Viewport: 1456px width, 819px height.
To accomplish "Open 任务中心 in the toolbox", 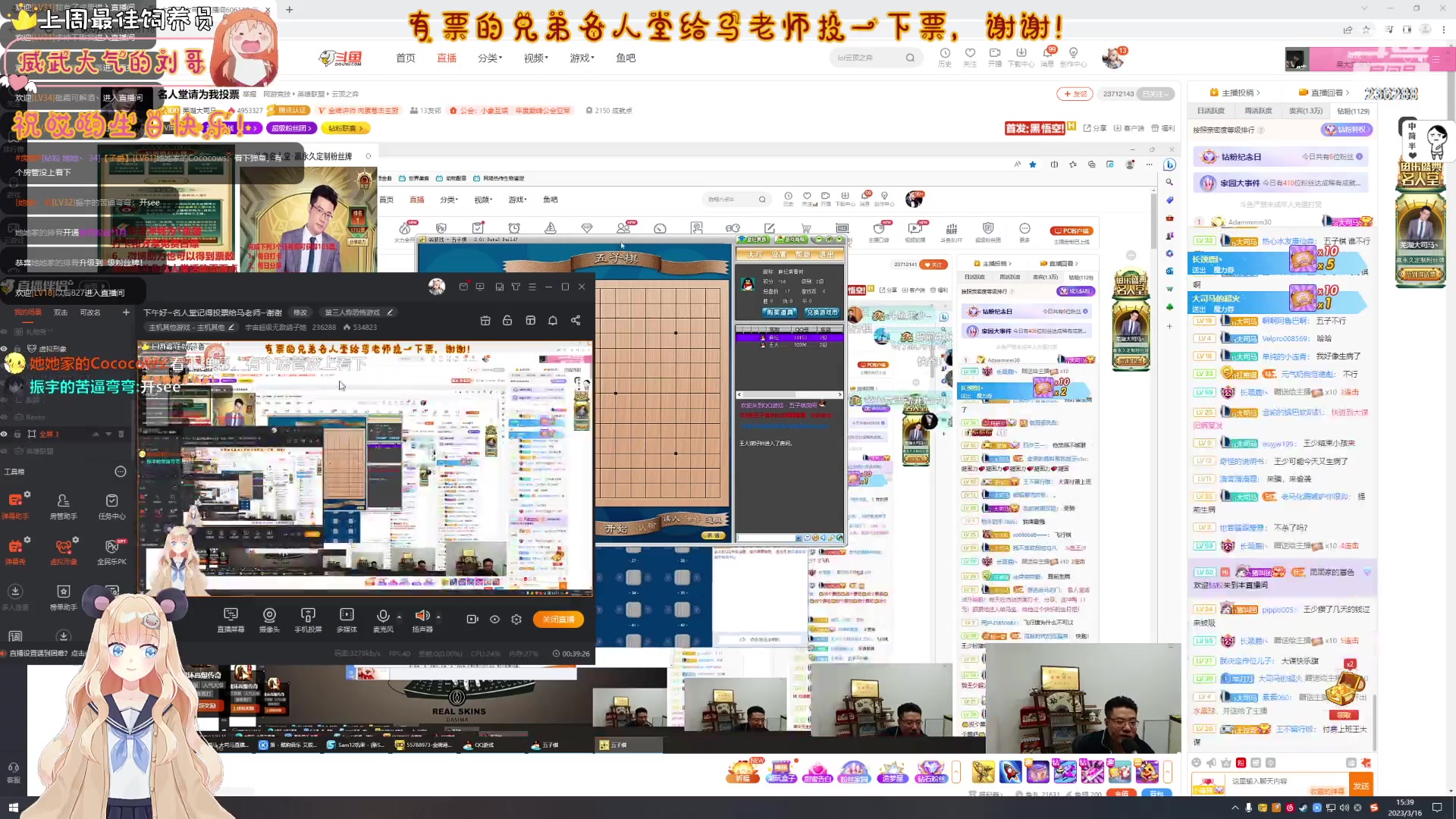I will point(111,505).
